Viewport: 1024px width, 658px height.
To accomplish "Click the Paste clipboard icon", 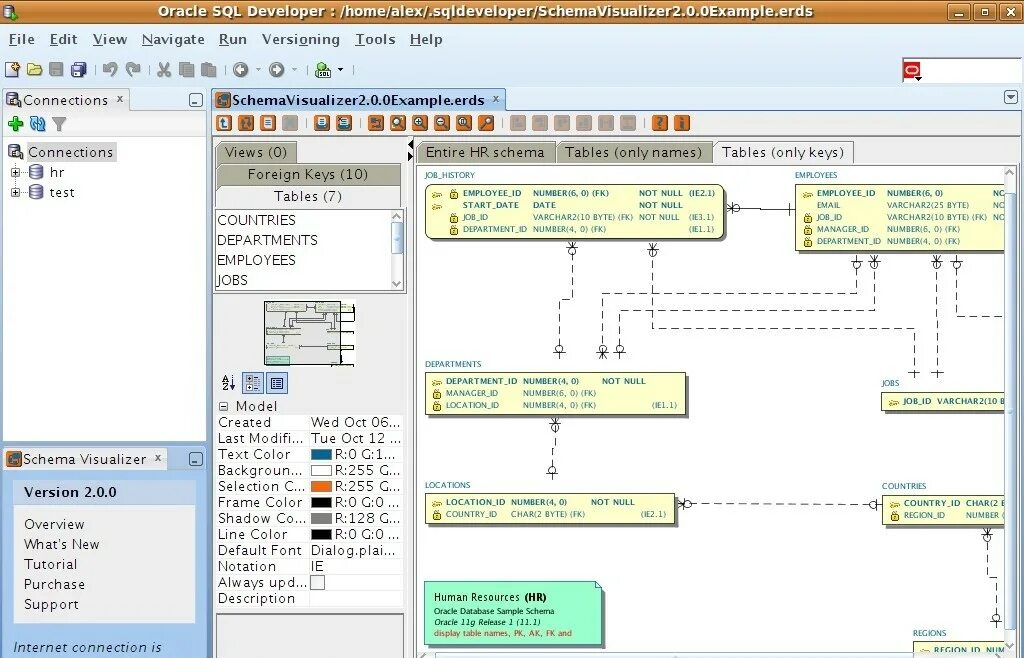I will [209, 69].
